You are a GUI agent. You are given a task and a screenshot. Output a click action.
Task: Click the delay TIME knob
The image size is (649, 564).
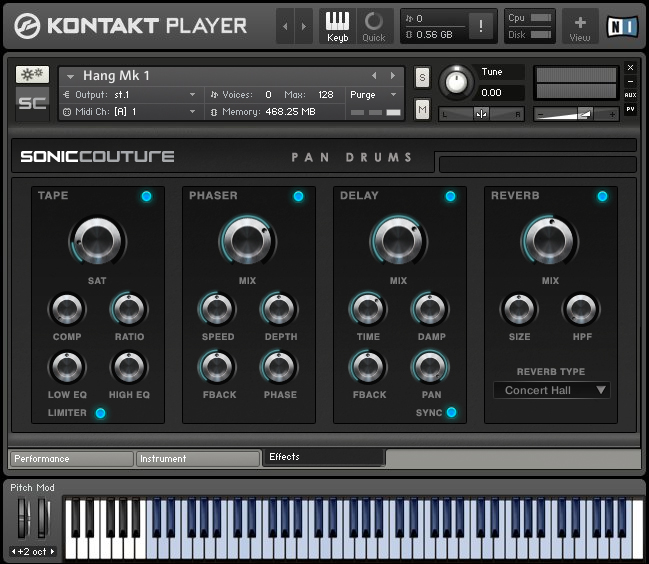(x=368, y=309)
